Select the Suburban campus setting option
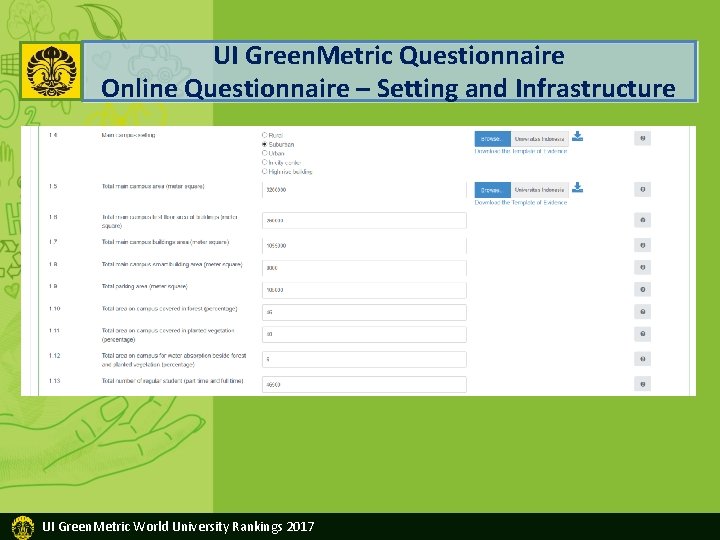This screenshot has height=540, width=720. point(264,144)
